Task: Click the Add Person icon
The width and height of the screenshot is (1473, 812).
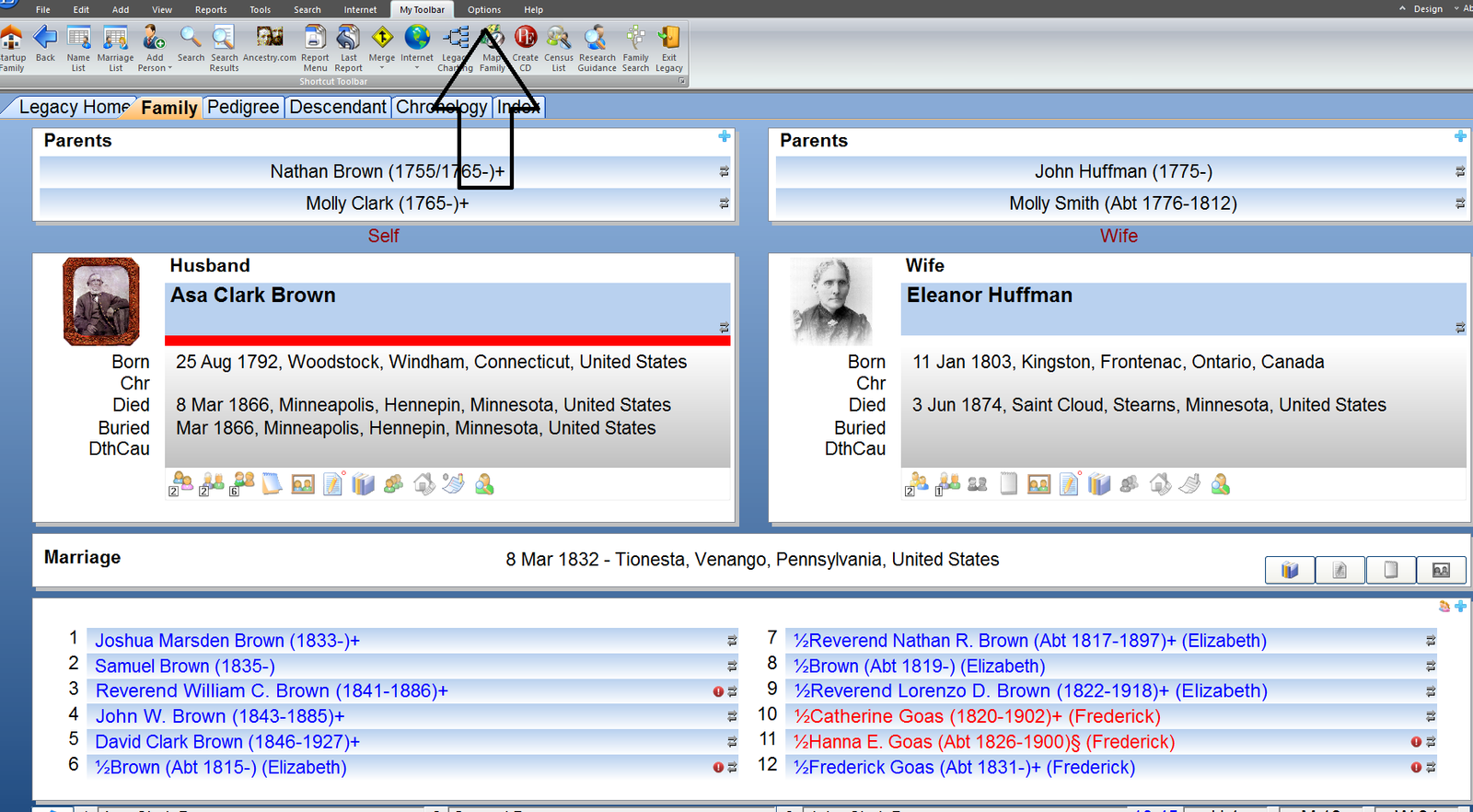Action: 154,38
